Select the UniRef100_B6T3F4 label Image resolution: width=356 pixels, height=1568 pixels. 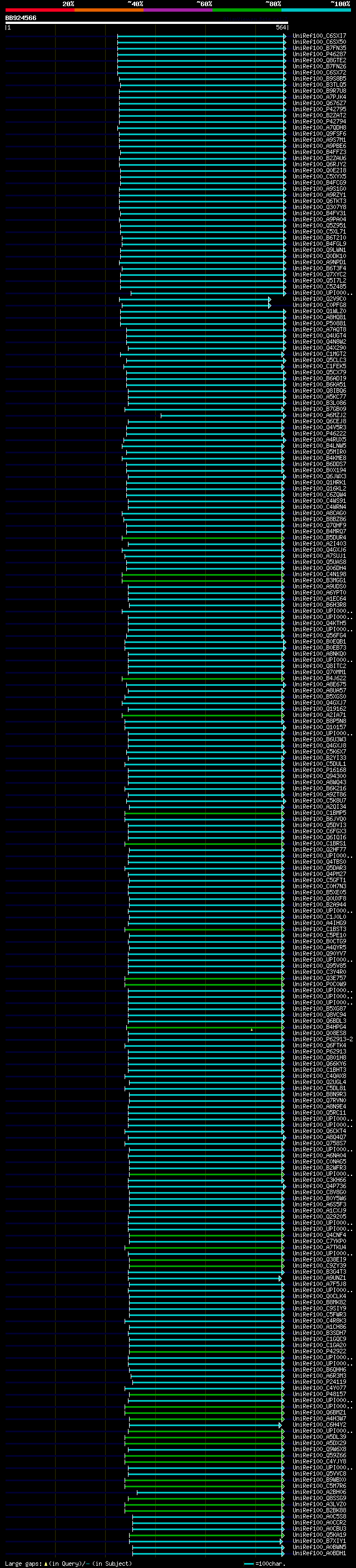(319, 269)
